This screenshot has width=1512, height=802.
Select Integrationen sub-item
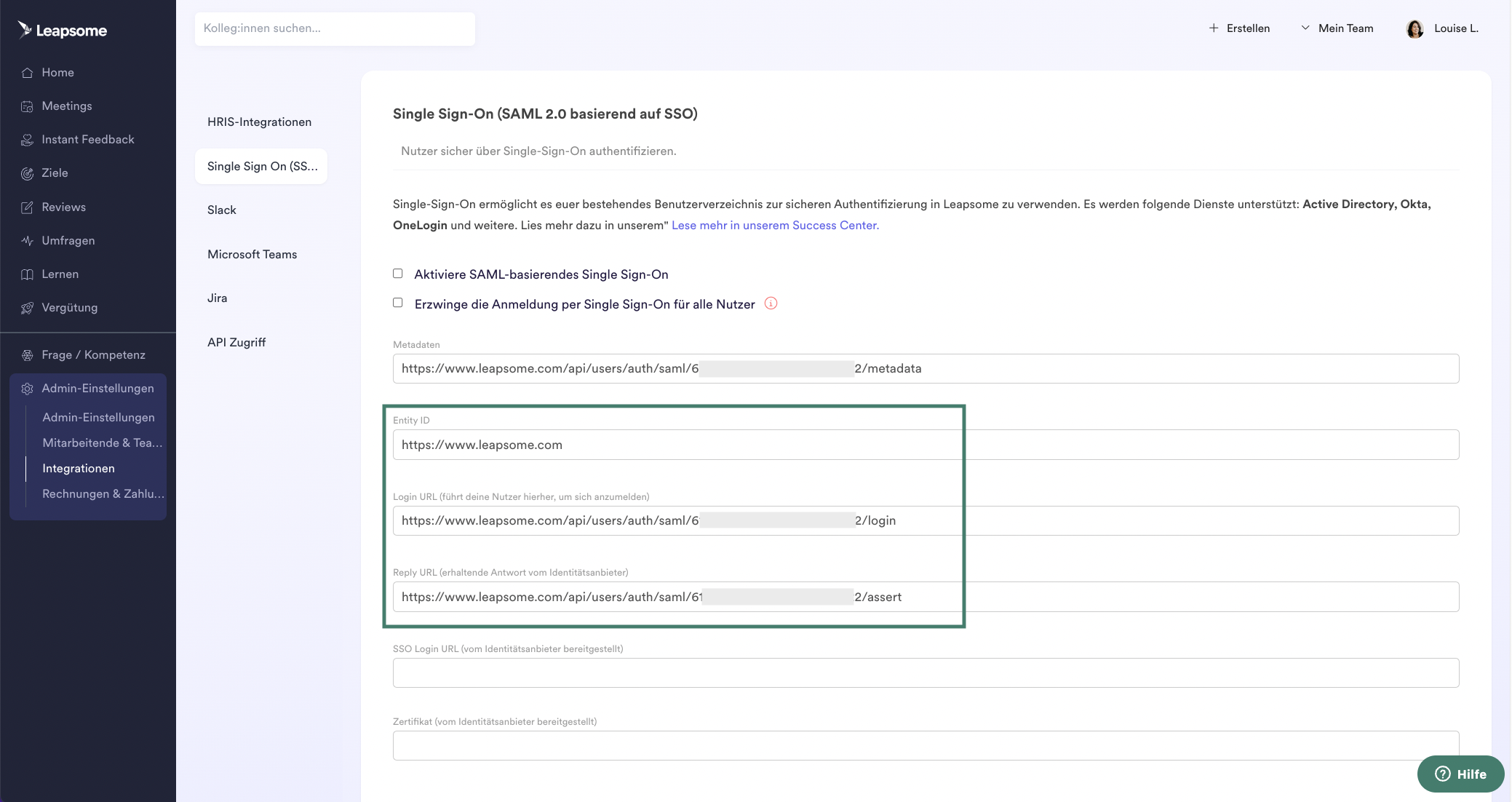pos(79,469)
